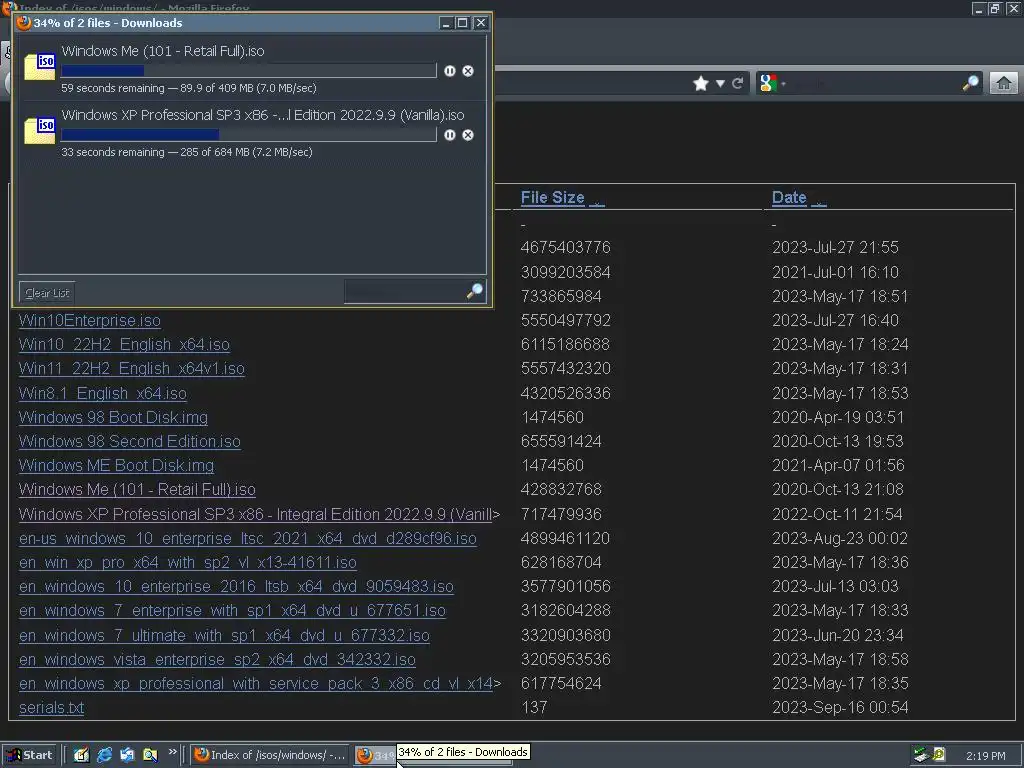Click the Windows Me download ISO file icon

(40, 67)
